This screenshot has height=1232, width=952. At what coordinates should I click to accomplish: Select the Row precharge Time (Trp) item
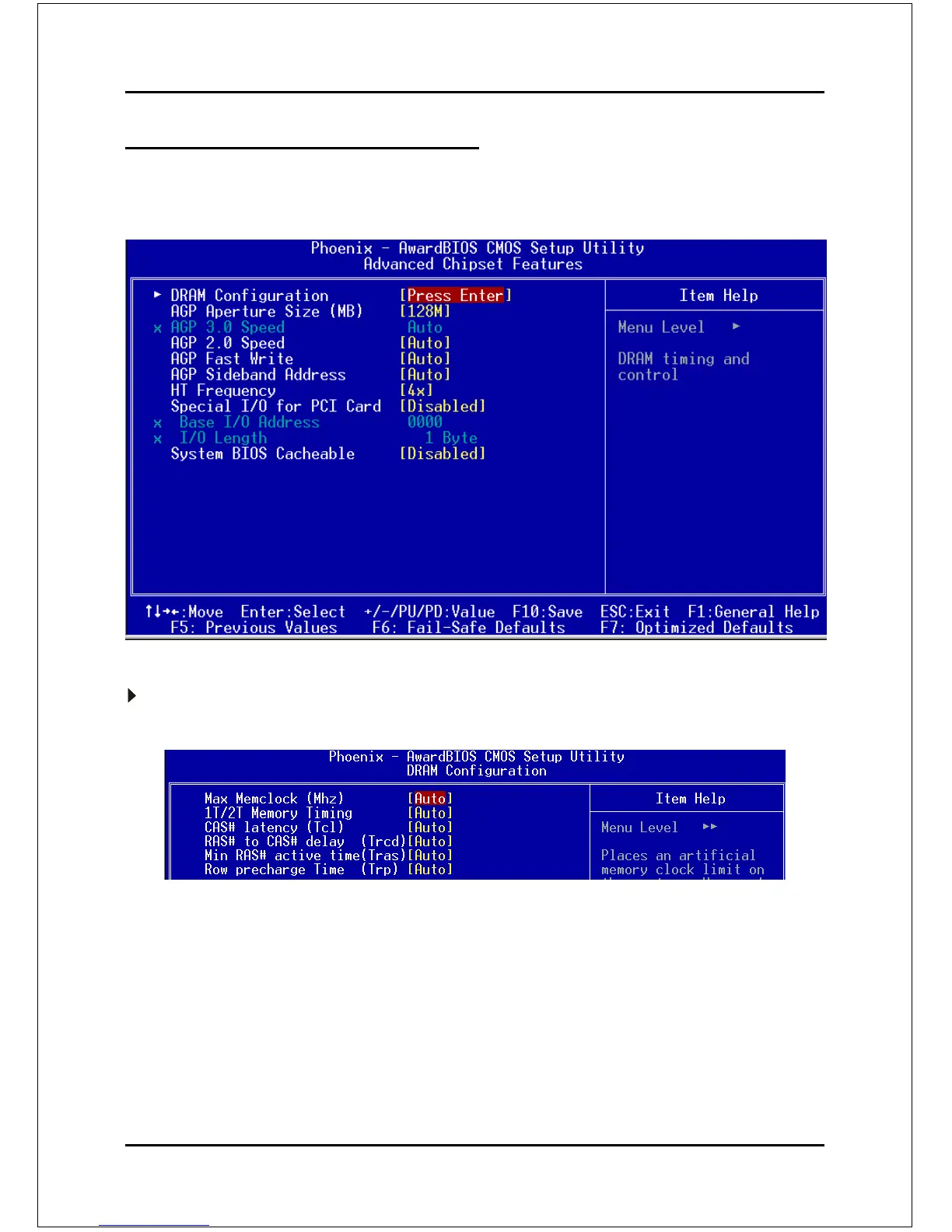coord(301,870)
